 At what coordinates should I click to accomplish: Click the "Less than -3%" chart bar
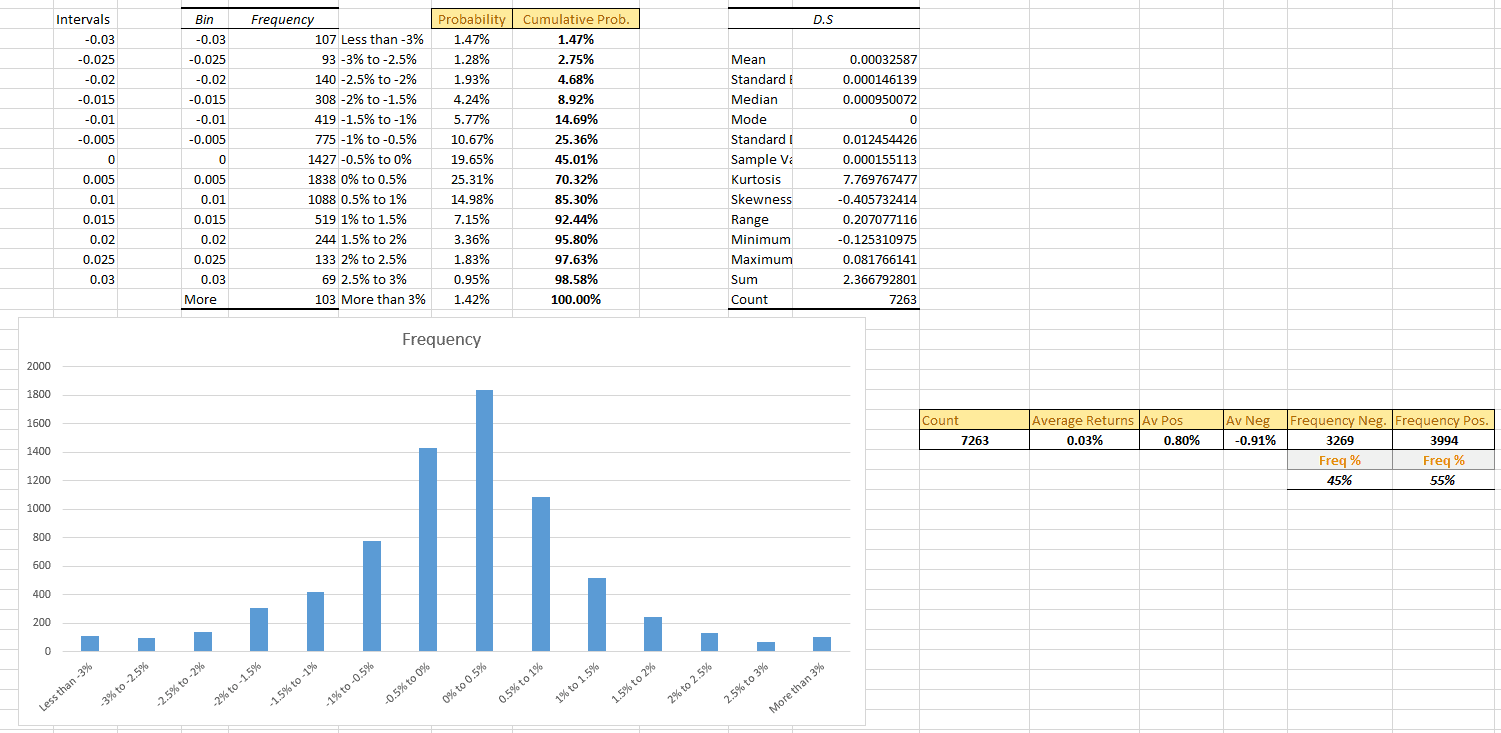click(90, 643)
